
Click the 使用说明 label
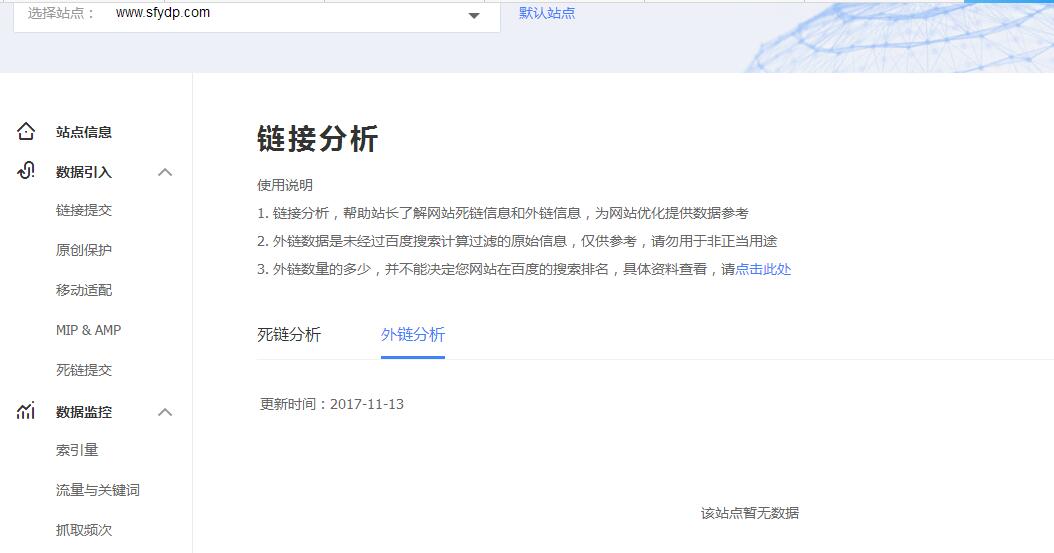click(x=284, y=185)
